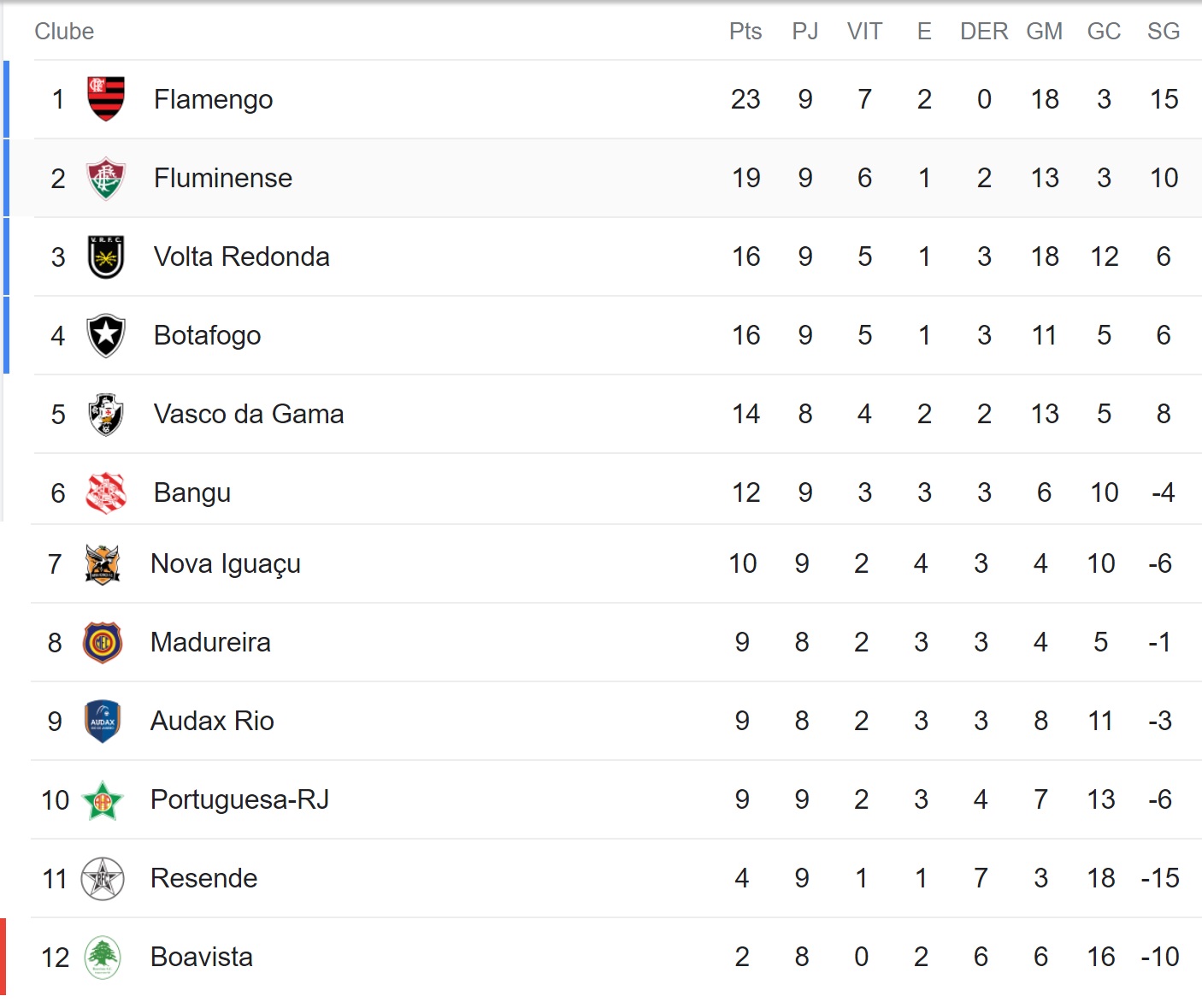
Task: Click the Boavista tree emblem
Action: pos(103,957)
